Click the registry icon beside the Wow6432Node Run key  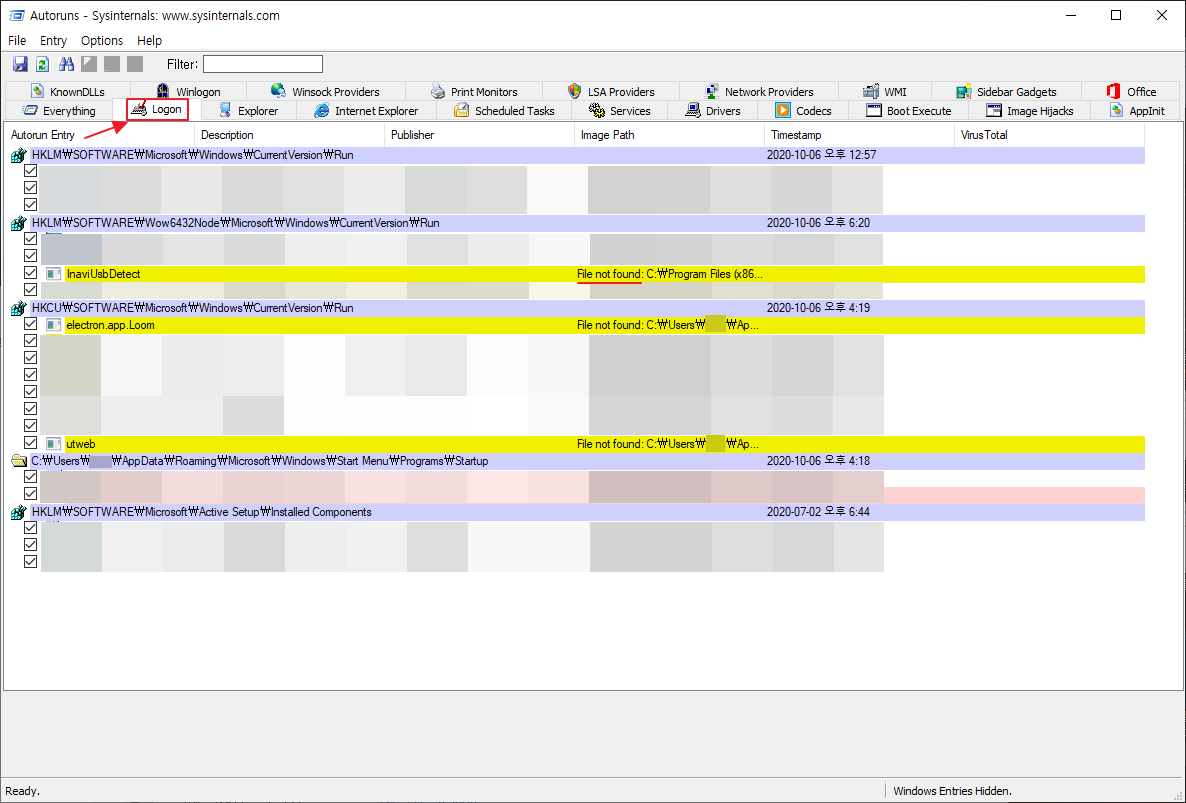click(19, 224)
